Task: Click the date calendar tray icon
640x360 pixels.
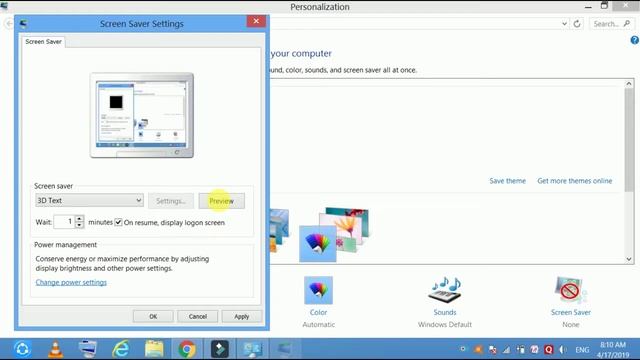Action: click(x=534, y=350)
